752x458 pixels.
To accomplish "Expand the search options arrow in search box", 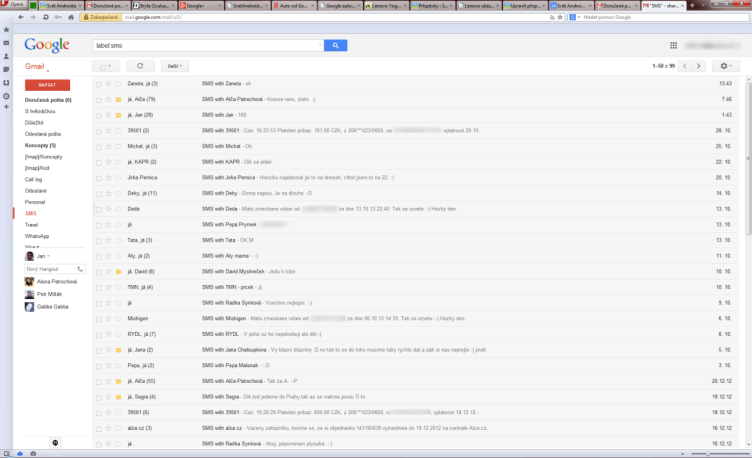I will tap(320, 46).
